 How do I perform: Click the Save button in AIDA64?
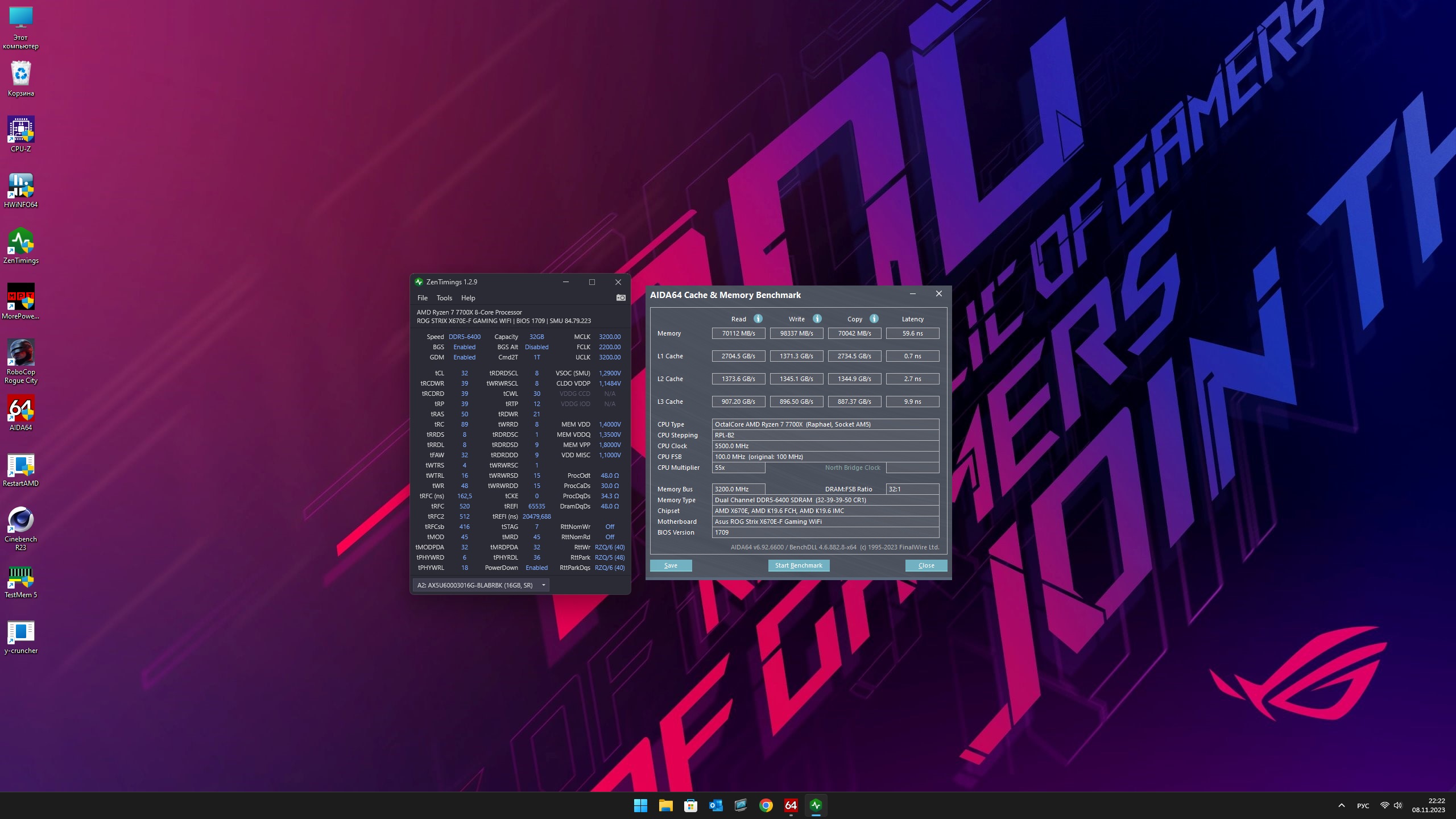pyautogui.click(x=671, y=565)
